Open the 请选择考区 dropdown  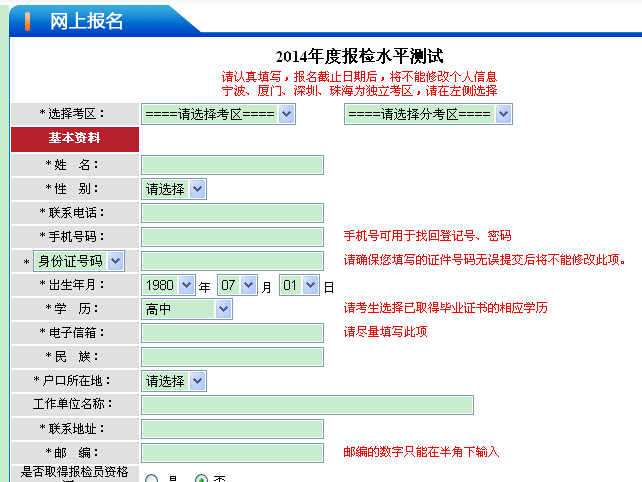(x=218, y=114)
